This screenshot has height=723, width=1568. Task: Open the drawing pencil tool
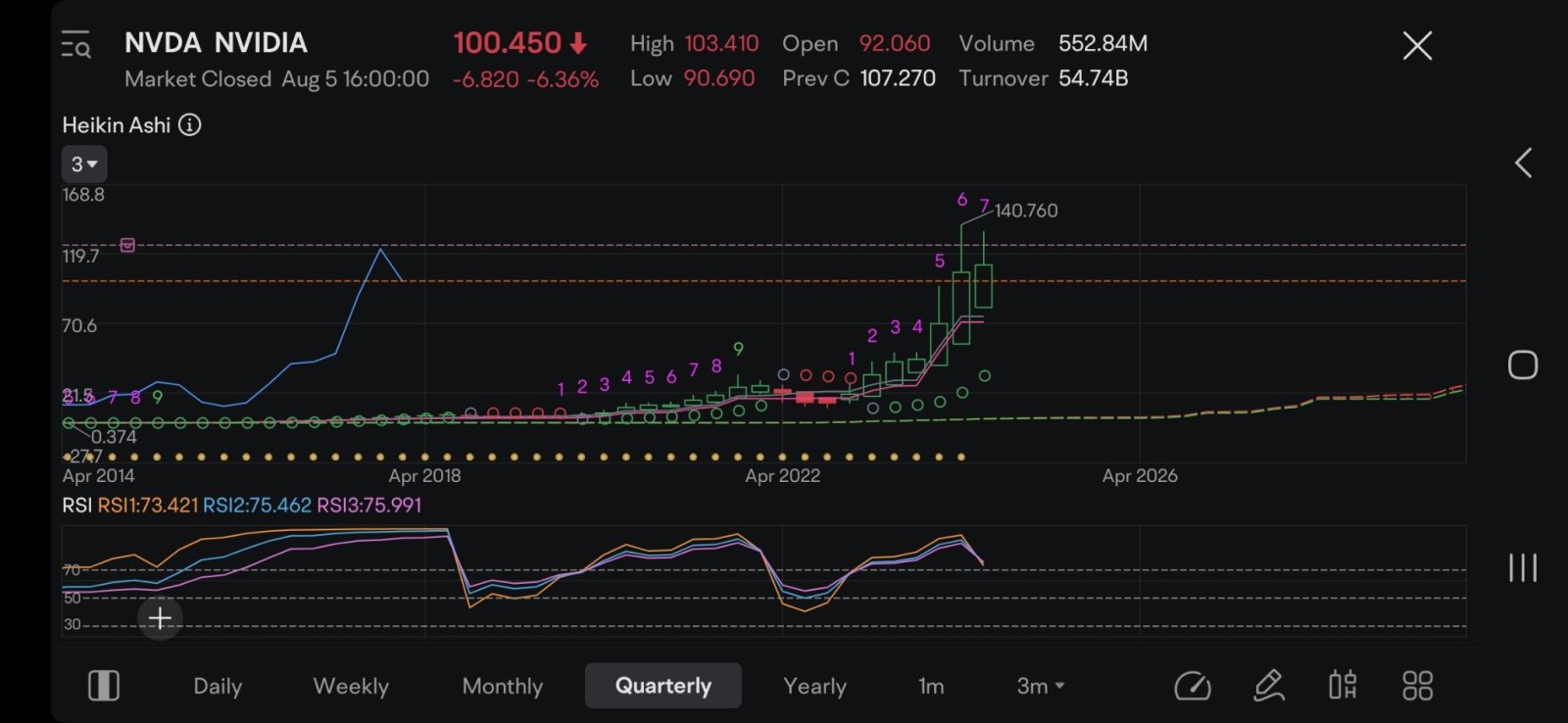pos(1269,686)
